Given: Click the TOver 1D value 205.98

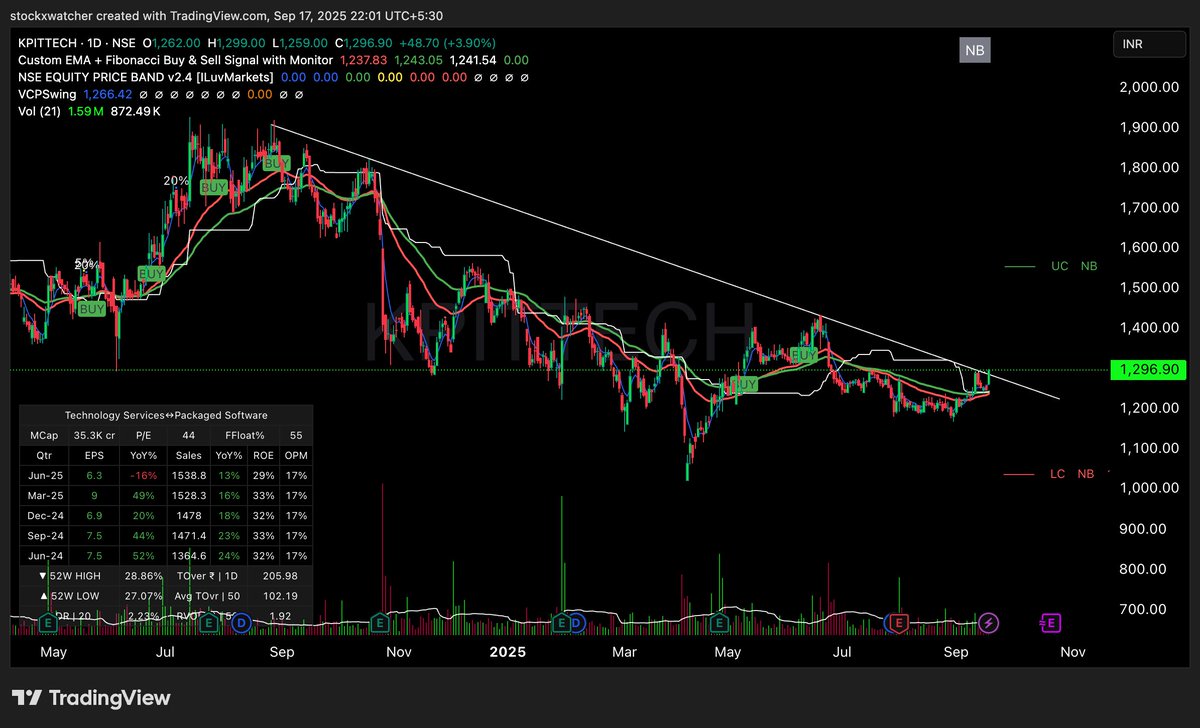Looking at the screenshot, I should tap(279, 577).
